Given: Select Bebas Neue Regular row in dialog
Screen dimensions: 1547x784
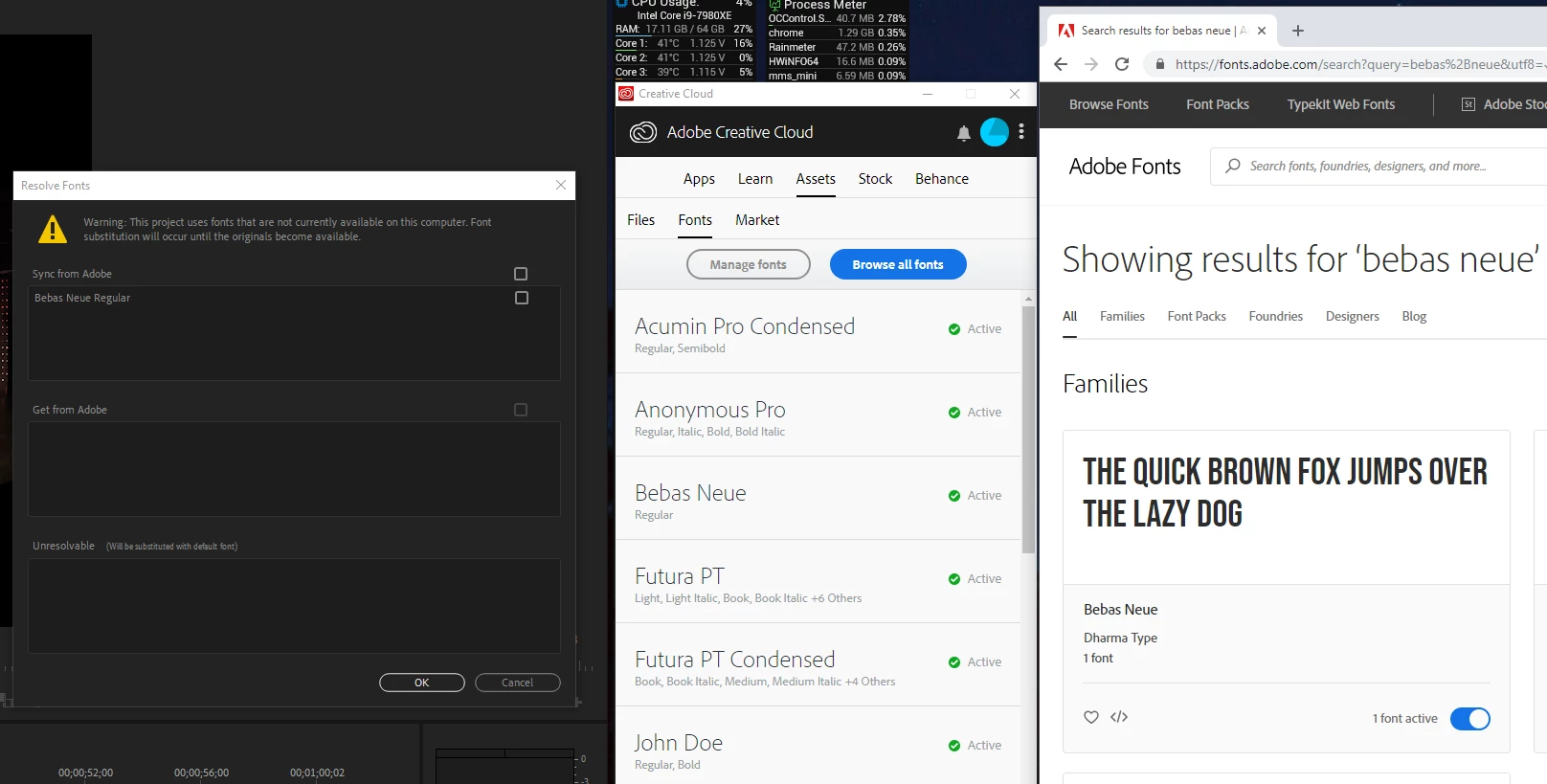Looking at the screenshot, I should 294,298.
